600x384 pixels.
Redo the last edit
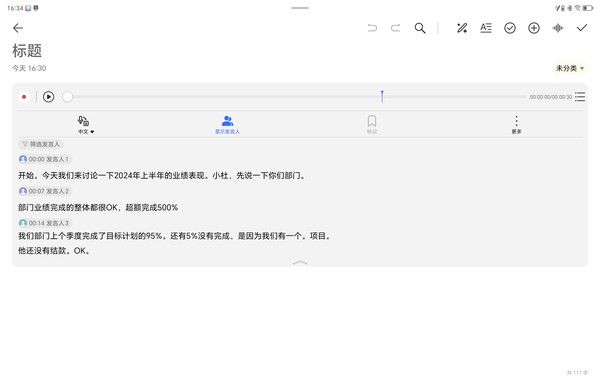point(396,28)
